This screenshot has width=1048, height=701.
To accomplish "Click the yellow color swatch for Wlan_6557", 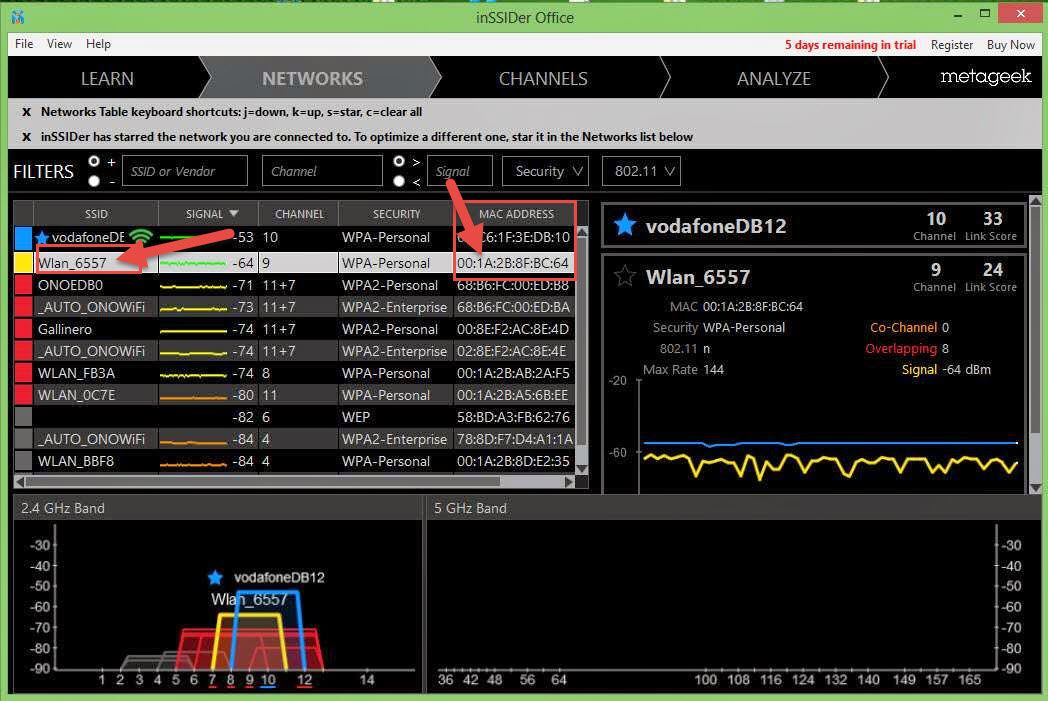I will tap(23, 263).
